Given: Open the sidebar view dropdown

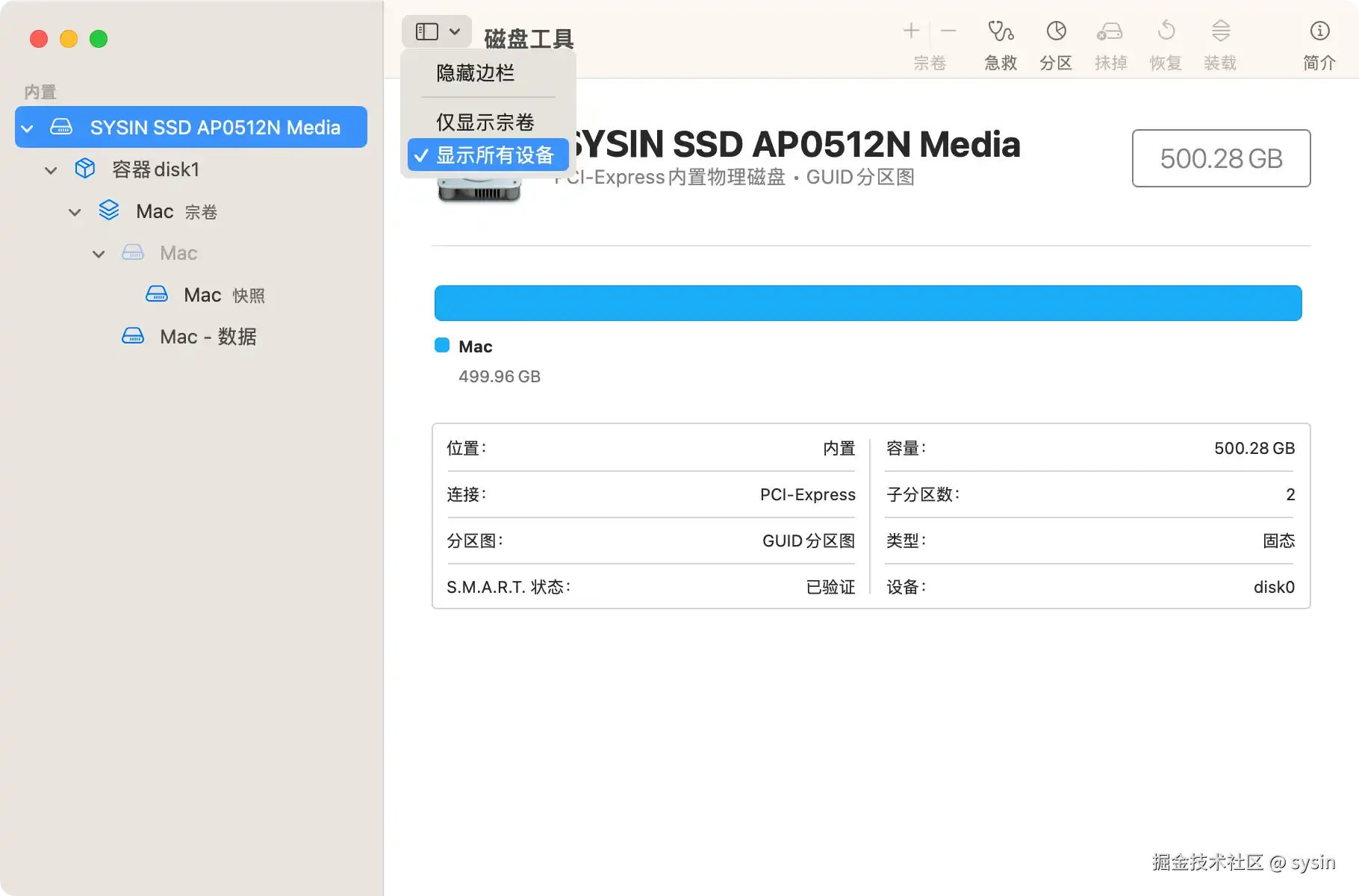Looking at the screenshot, I should [436, 31].
